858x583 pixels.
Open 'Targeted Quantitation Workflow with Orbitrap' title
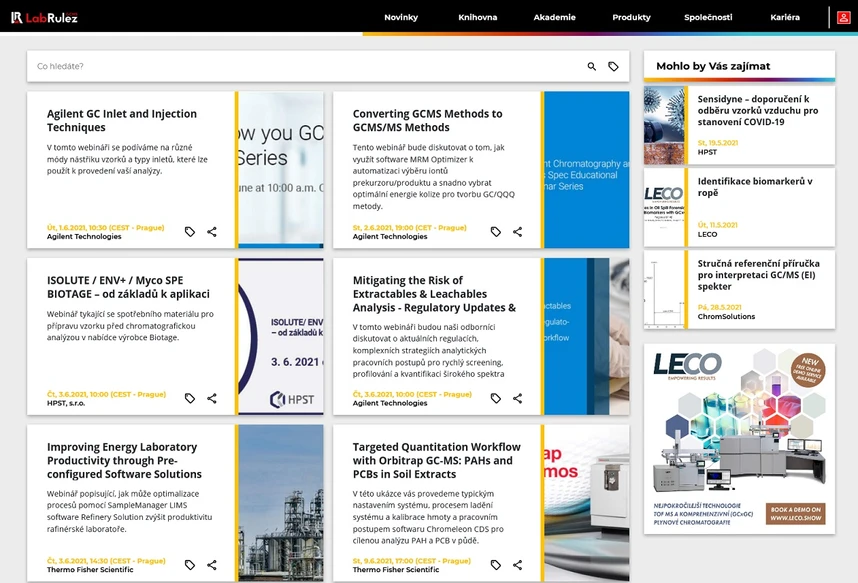437,460
